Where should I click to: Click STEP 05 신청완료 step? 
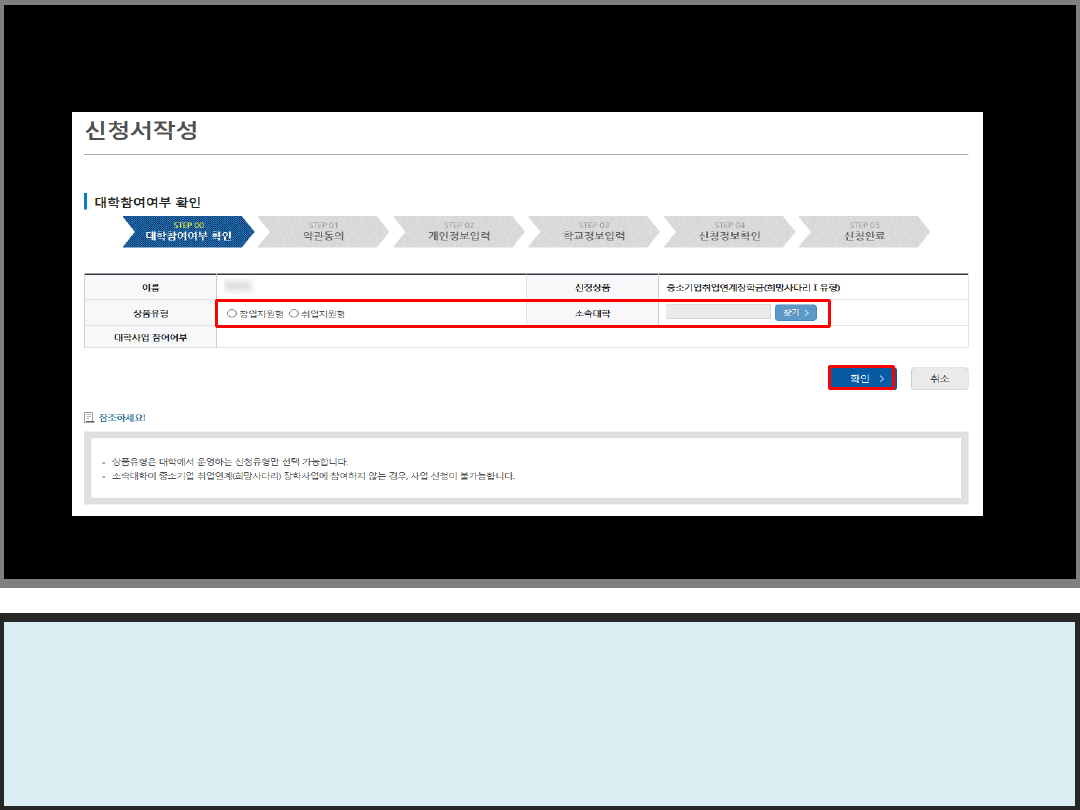pyautogui.click(x=864, y=232)
